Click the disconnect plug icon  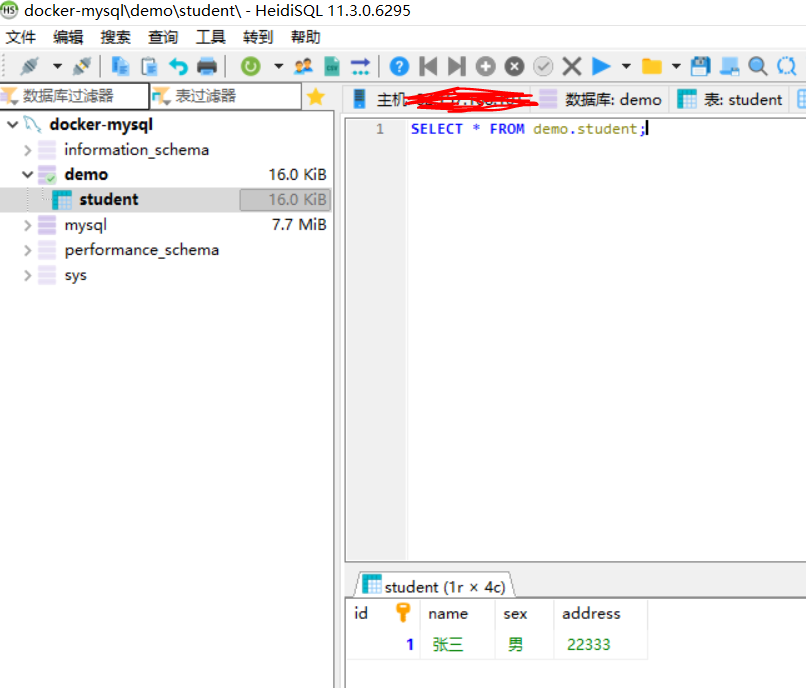[82, 66]
